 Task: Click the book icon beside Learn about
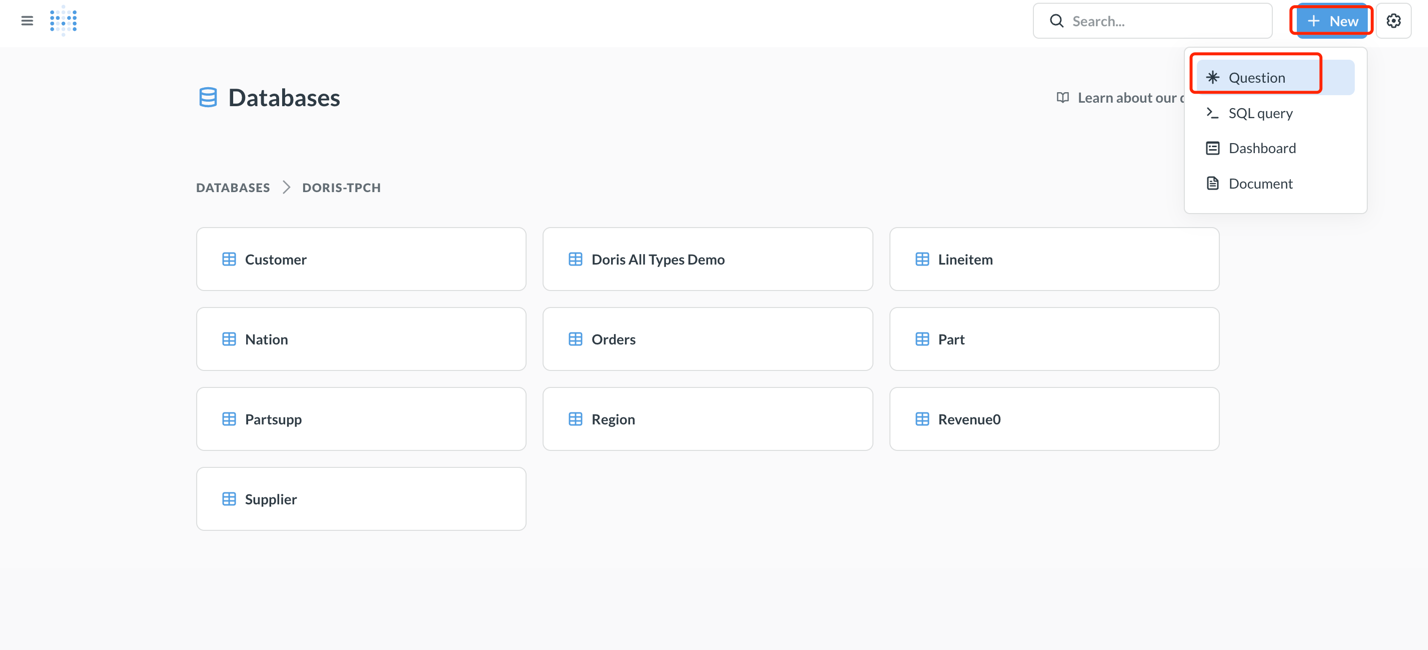(1062, 98)
